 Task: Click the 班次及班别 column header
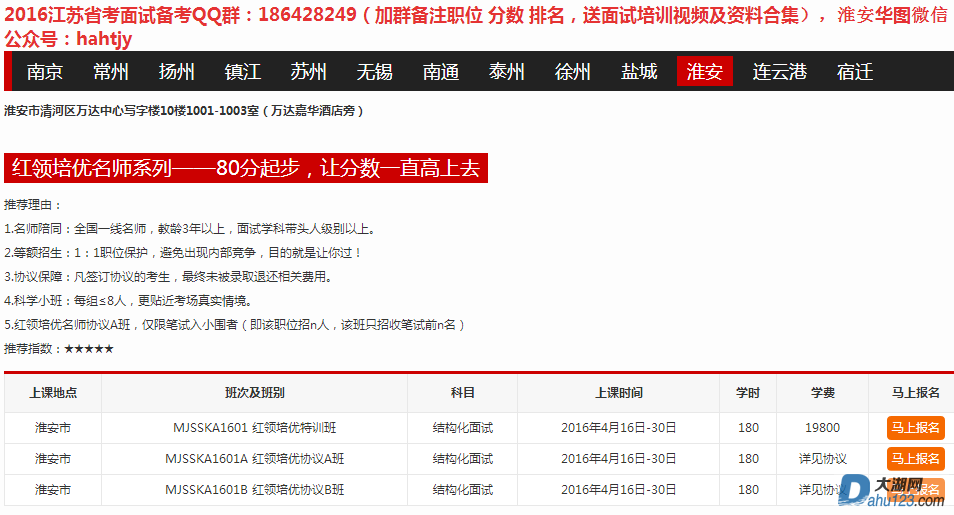(254, 393)
